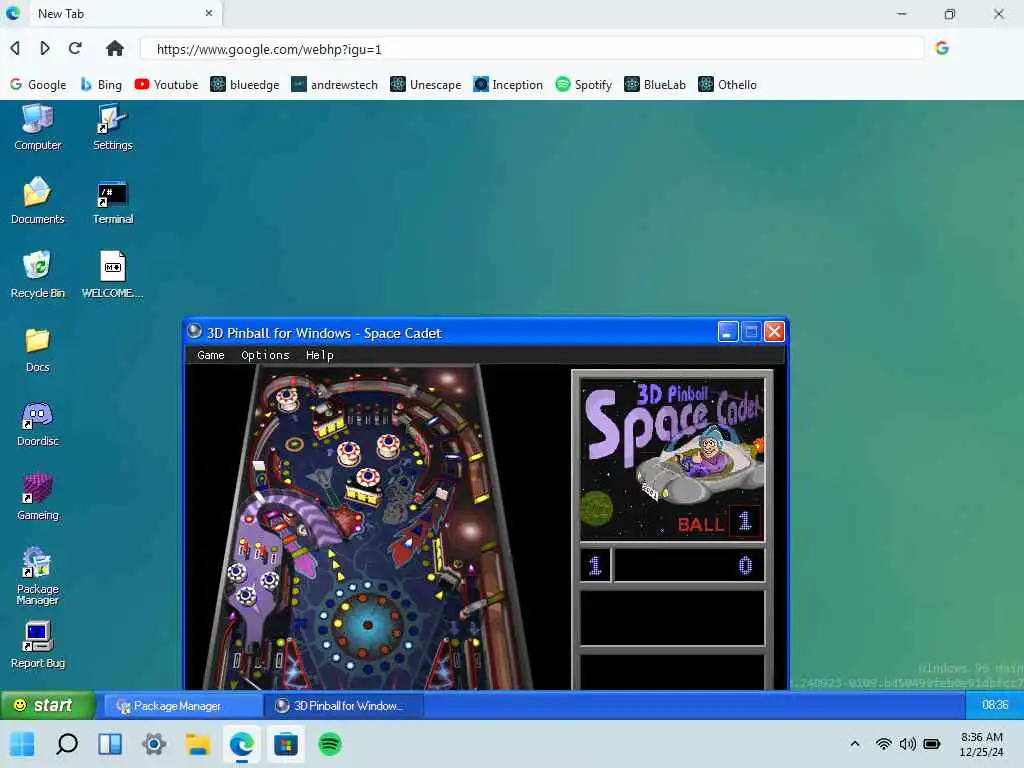Open the Othello bookmark
This screenshot has height=768, width=1024.
(728, 85)
